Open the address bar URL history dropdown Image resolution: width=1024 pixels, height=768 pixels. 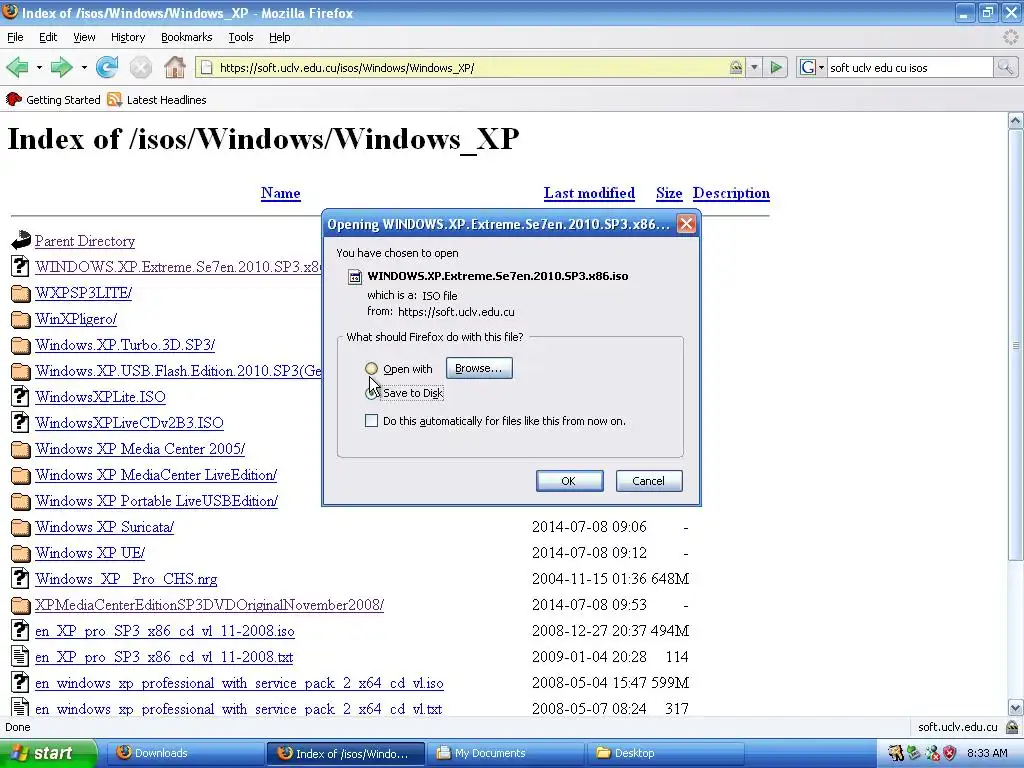click(x=754, y=67)
